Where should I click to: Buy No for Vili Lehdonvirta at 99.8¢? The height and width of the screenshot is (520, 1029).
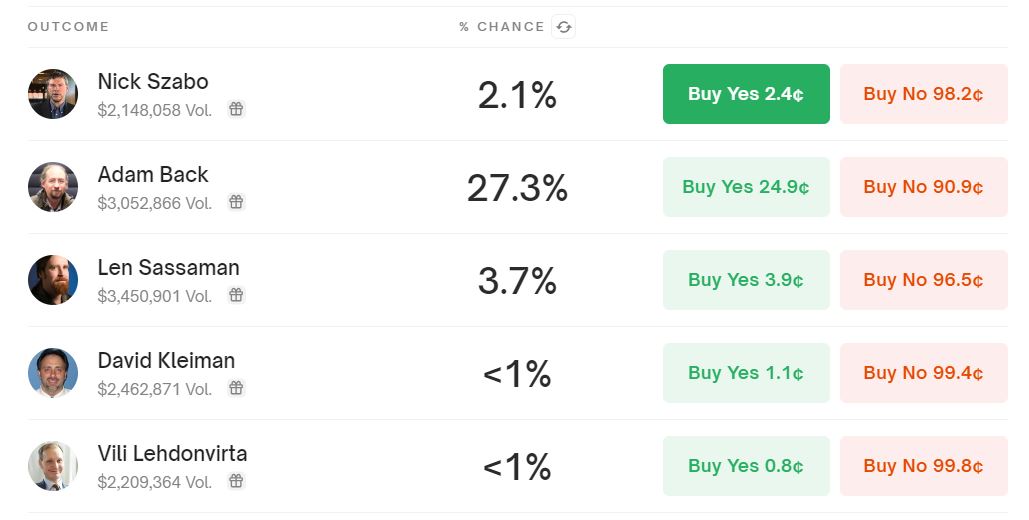(x=923, y=466)
